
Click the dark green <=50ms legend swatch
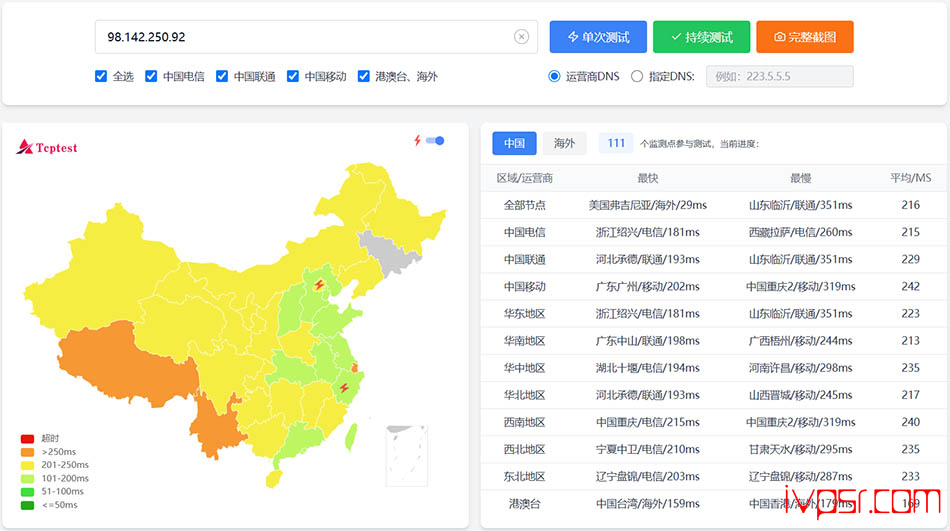[27, 506]
